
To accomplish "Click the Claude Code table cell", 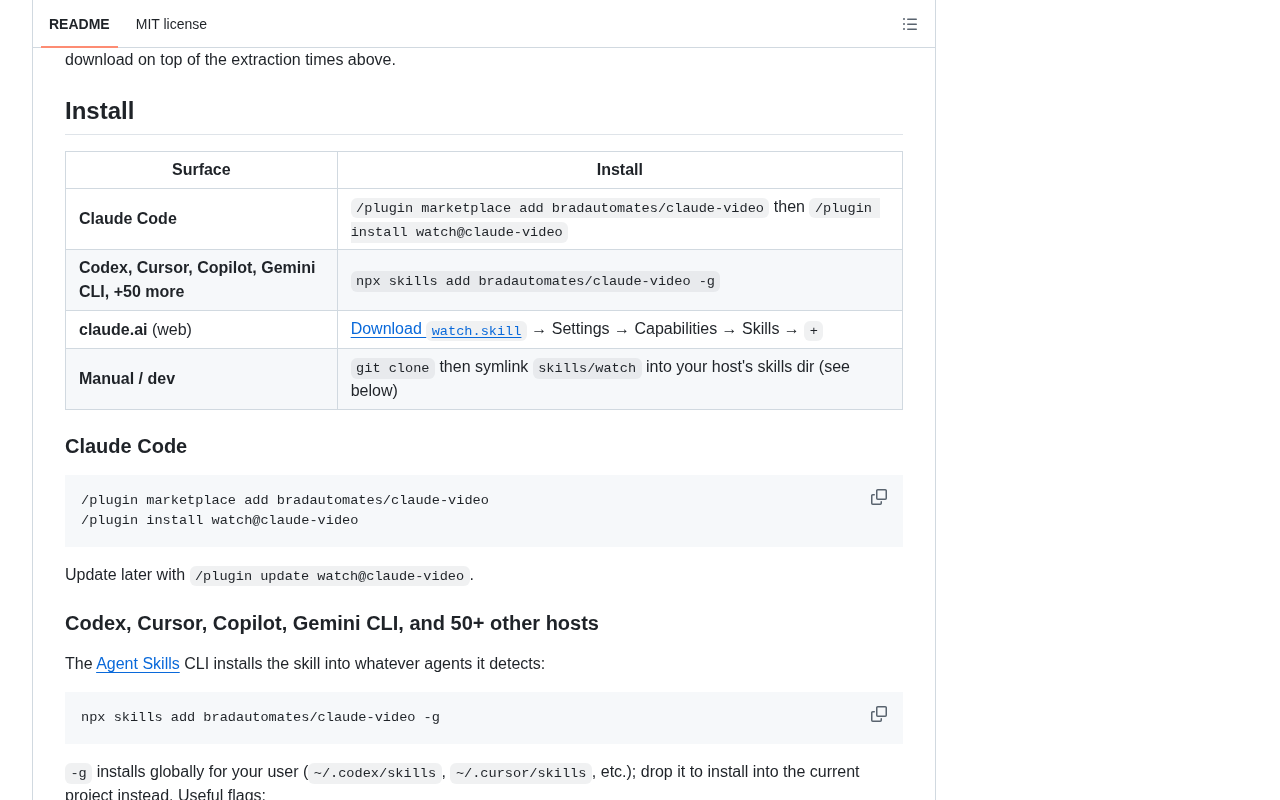I will click(201, 219).
